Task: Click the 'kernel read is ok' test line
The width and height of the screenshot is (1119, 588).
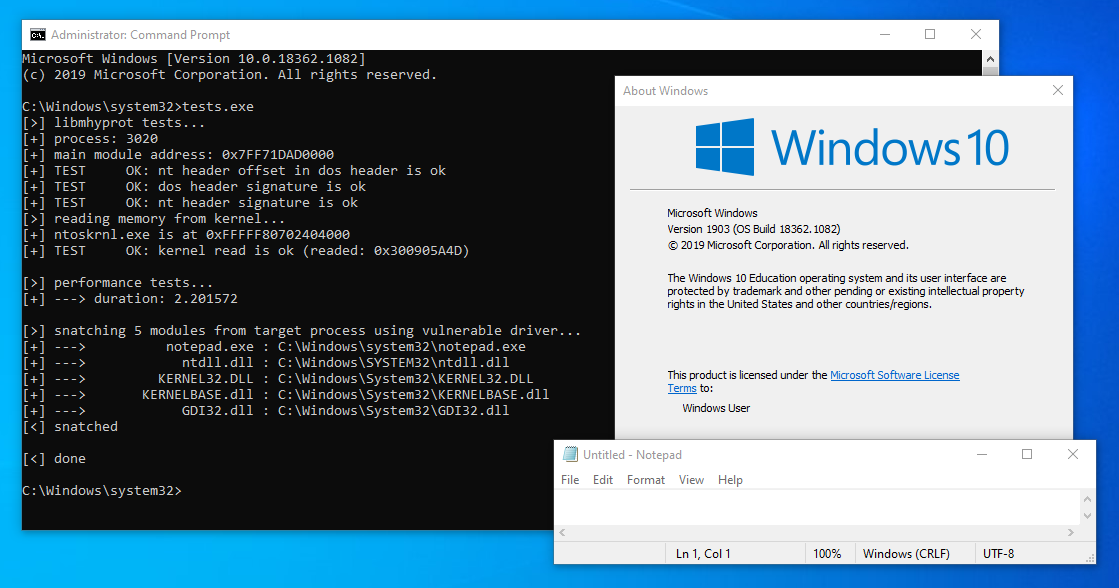Action: pos(245,250)
